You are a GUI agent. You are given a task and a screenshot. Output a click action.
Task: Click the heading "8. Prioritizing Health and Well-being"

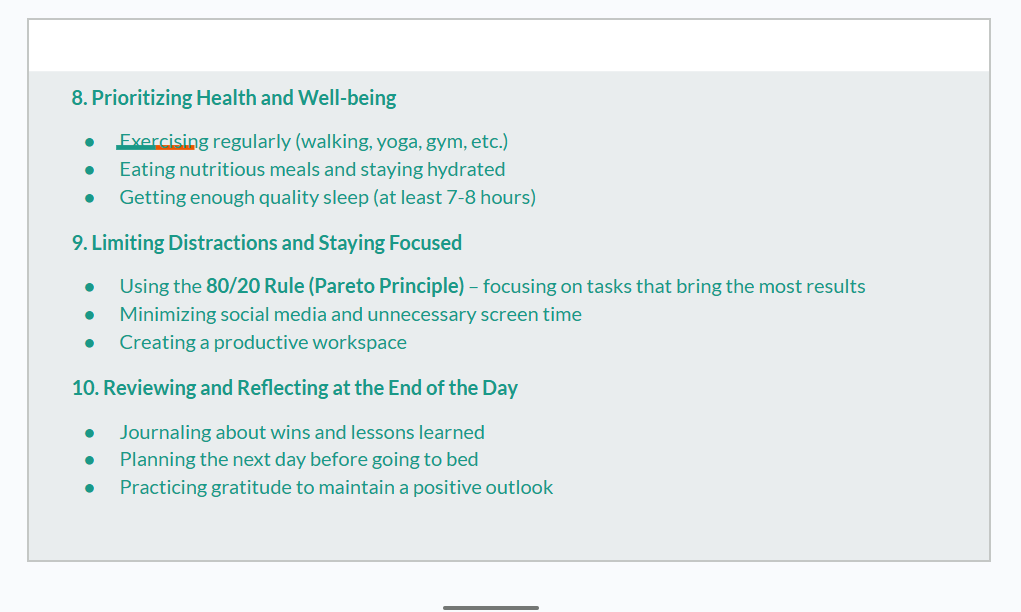(233, 98)
